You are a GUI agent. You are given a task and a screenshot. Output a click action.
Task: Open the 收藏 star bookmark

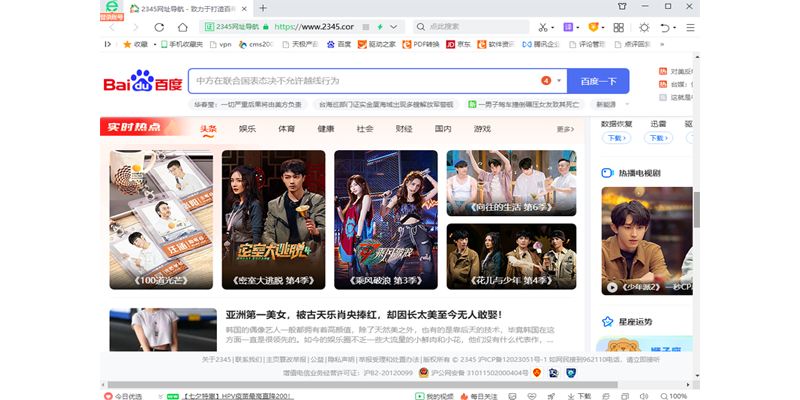135,44
